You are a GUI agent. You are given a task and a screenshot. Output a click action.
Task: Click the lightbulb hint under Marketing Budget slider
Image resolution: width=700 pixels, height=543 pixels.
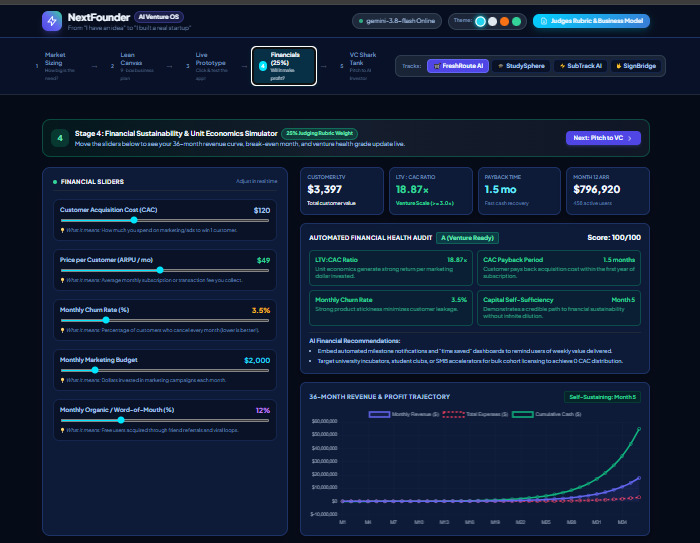click(62, 380)
